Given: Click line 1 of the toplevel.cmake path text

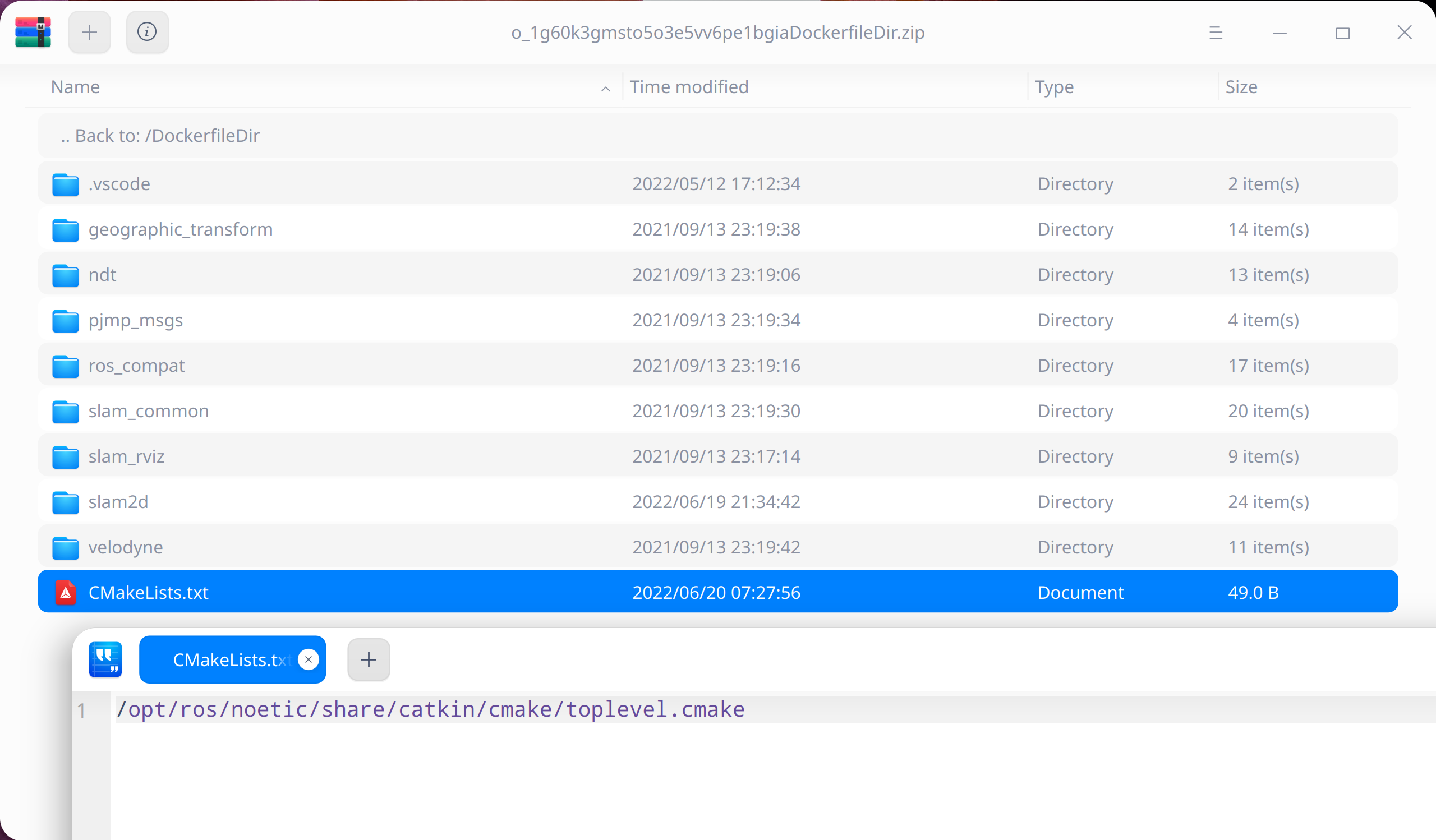Looking at the screenshot, I should (430, 709).
